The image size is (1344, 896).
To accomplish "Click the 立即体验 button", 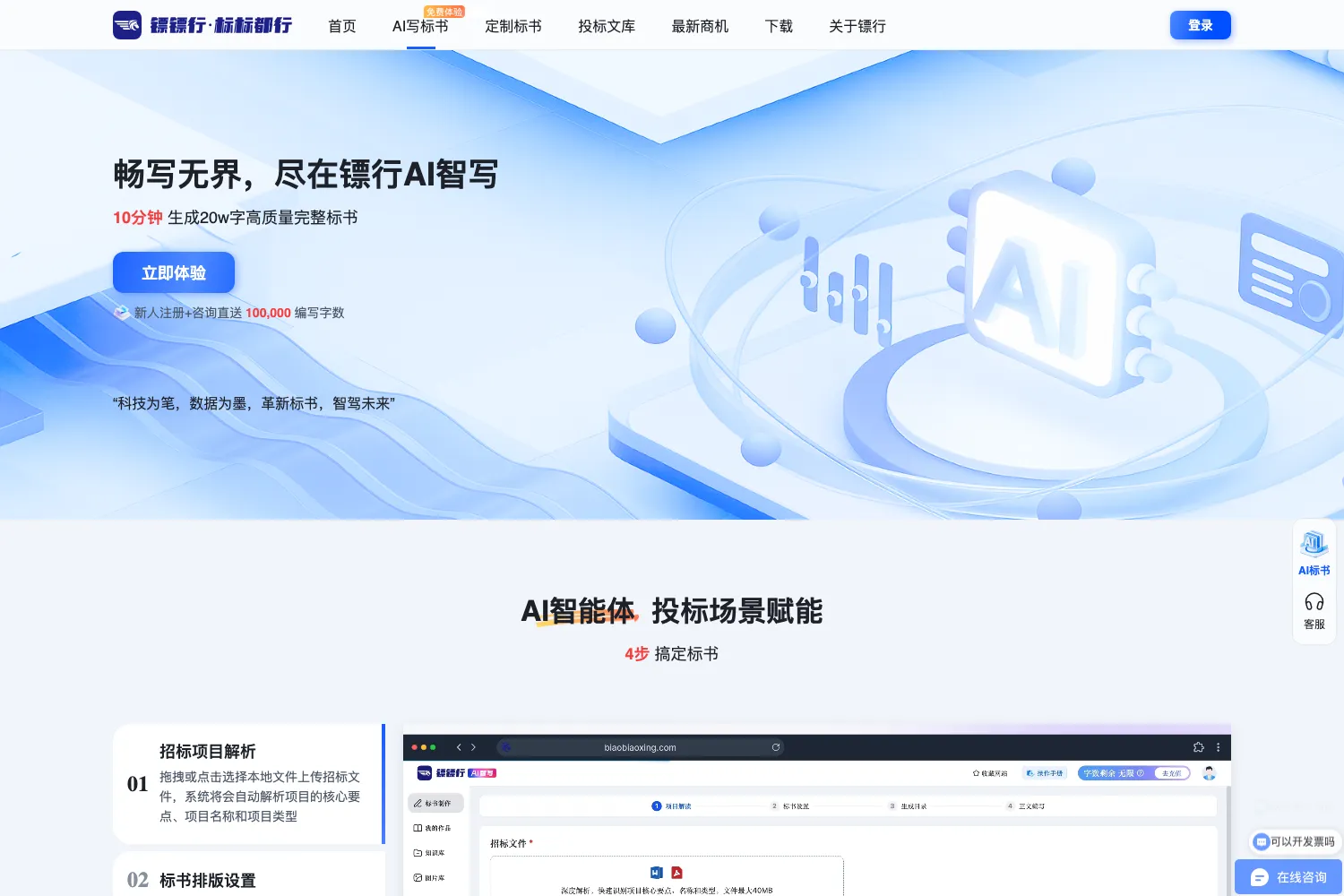I will pos(174,272).
